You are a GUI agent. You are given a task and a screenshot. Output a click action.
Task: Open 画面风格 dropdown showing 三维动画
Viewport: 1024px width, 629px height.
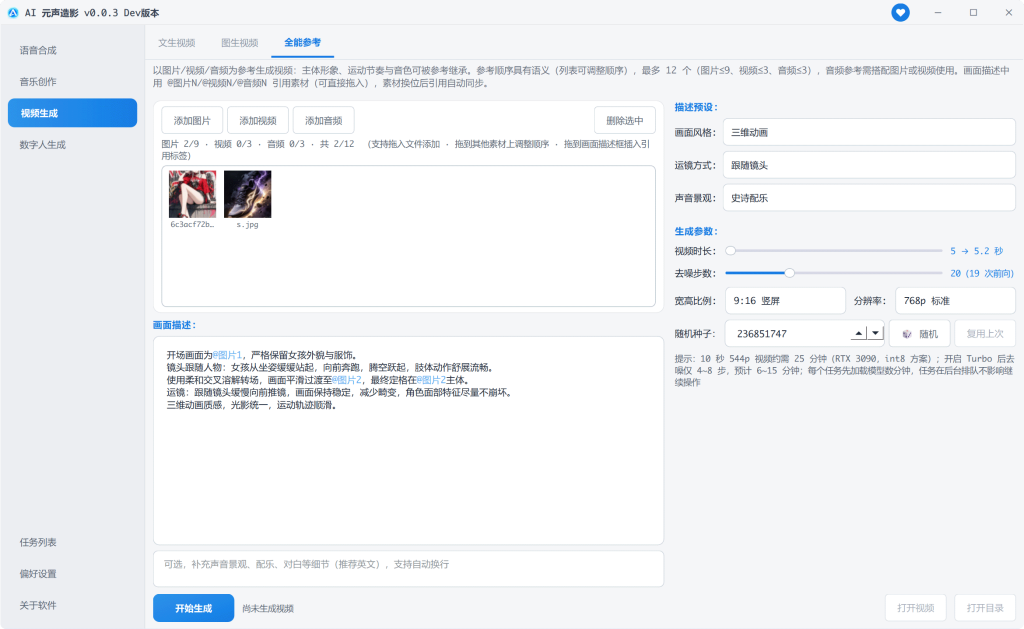(x=869, y=133)
